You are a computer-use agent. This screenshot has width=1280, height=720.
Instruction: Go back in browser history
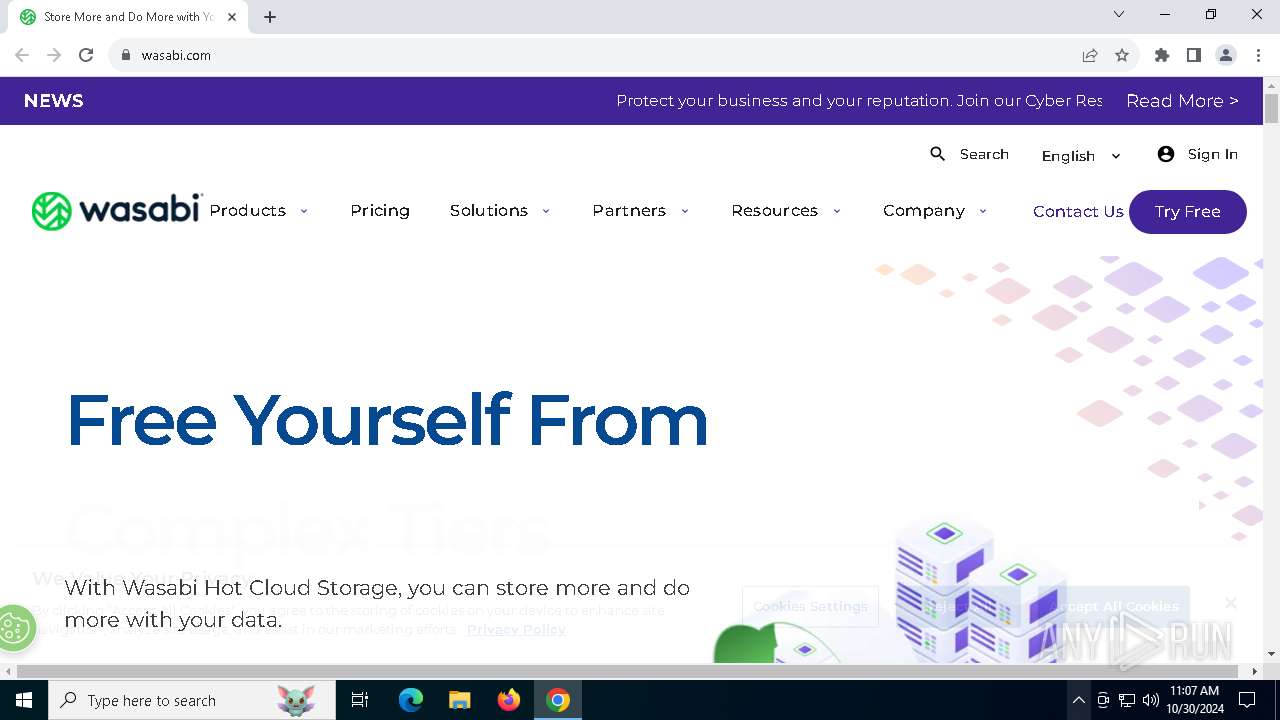[22, 55]
